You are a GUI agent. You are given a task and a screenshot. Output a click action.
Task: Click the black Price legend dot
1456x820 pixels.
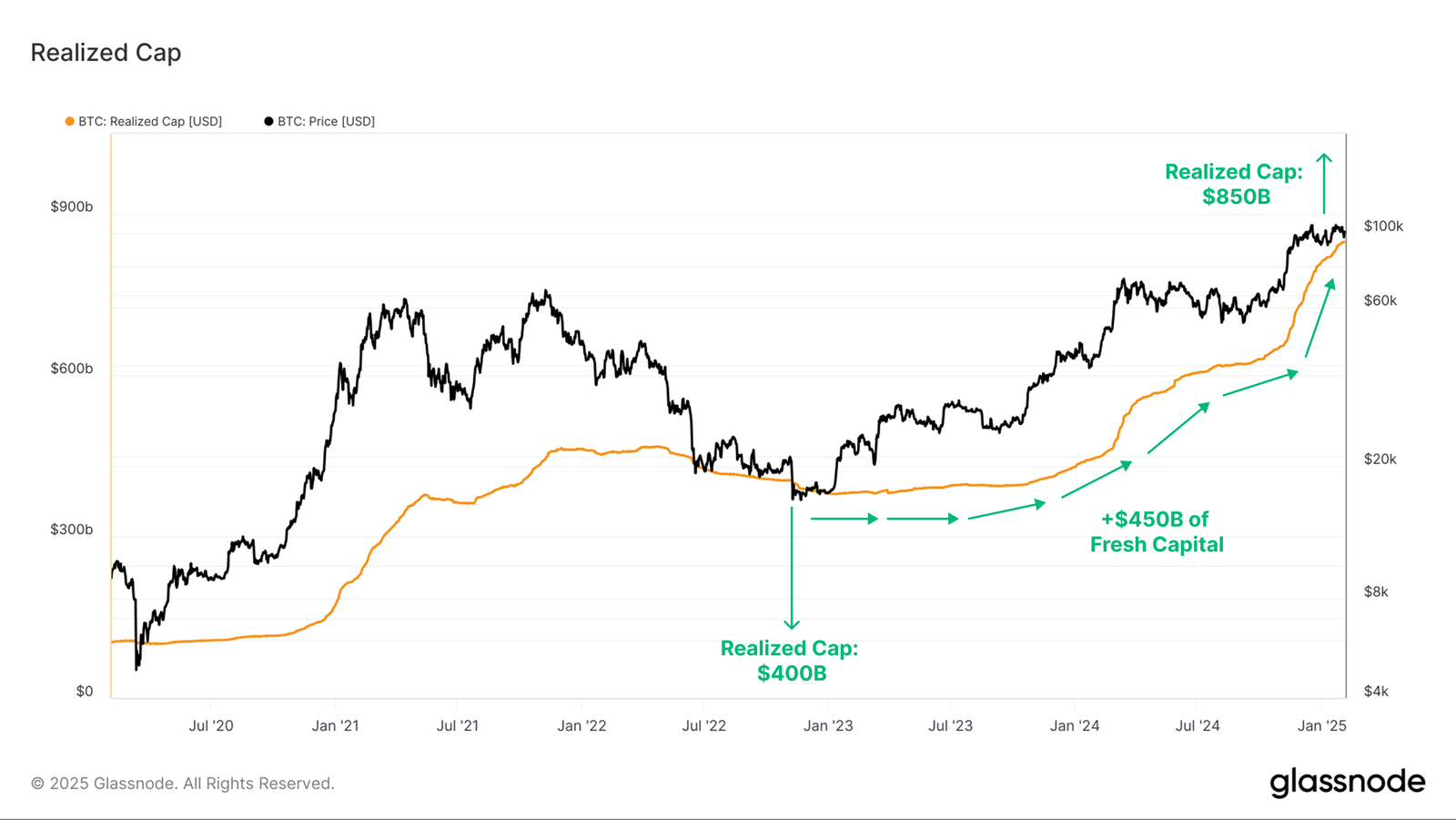point(268,121)
